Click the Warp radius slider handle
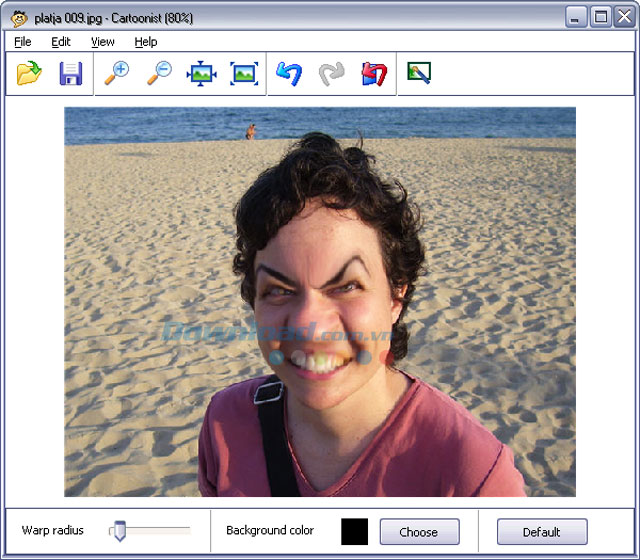 click(x=119, y=531)
